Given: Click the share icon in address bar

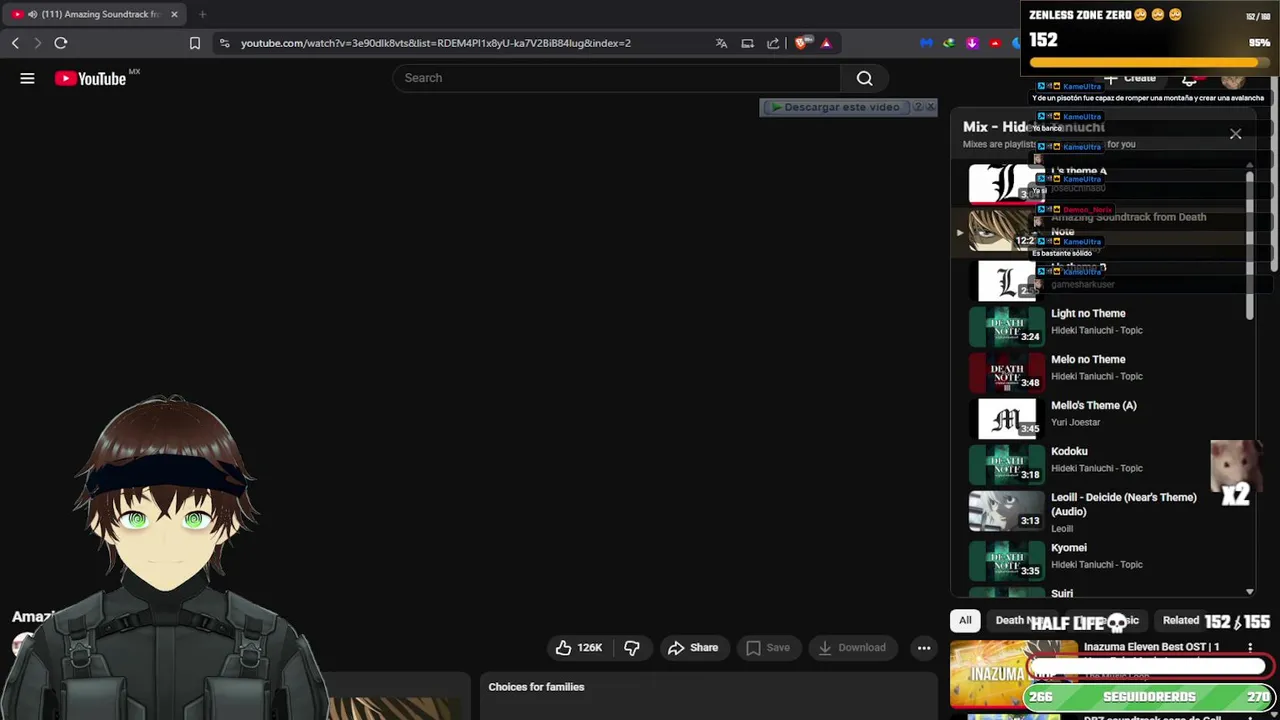Looking at the screenshot, I should point(773,43).
